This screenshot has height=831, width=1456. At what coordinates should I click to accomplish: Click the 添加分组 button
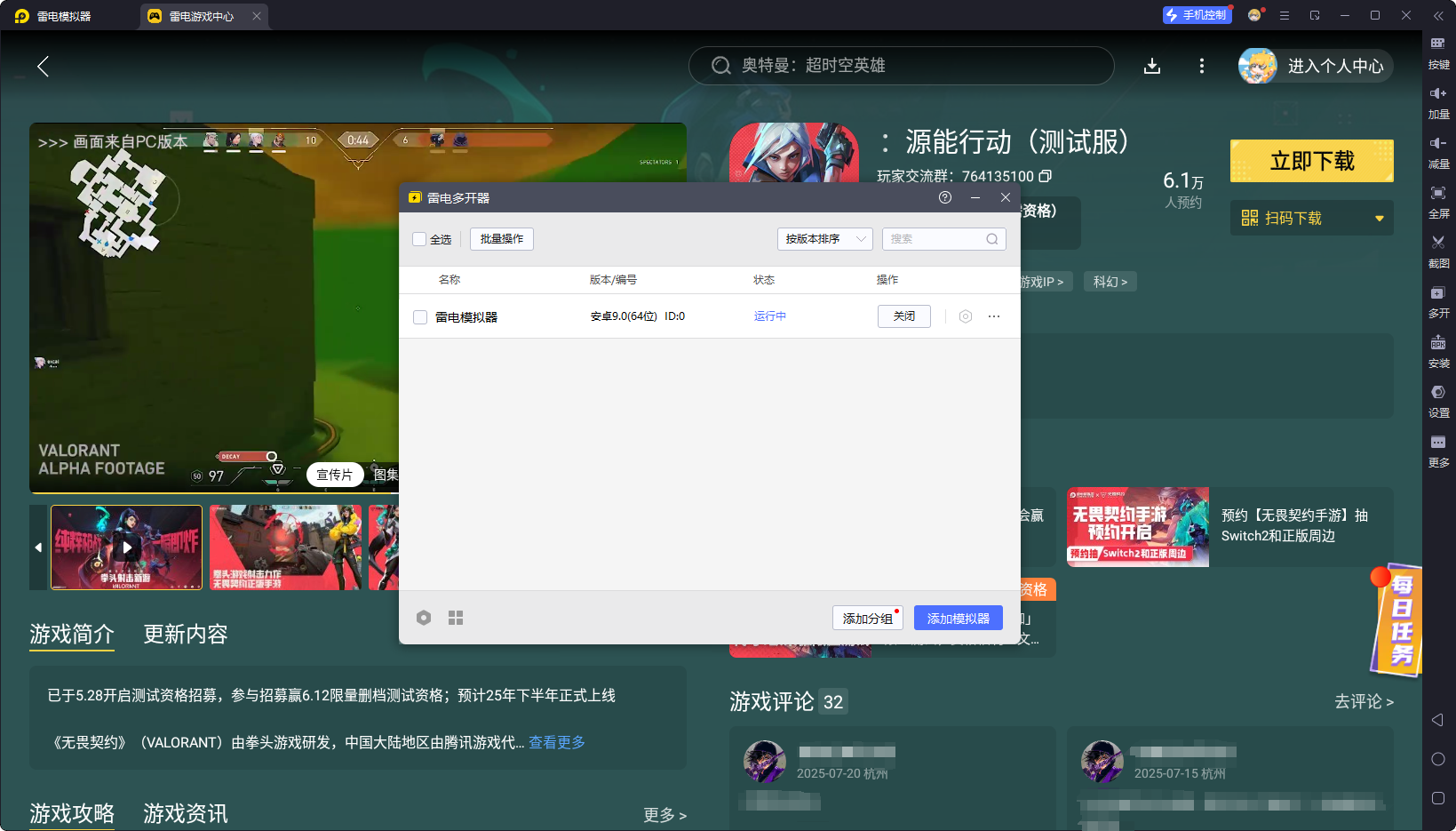[868, 618]
